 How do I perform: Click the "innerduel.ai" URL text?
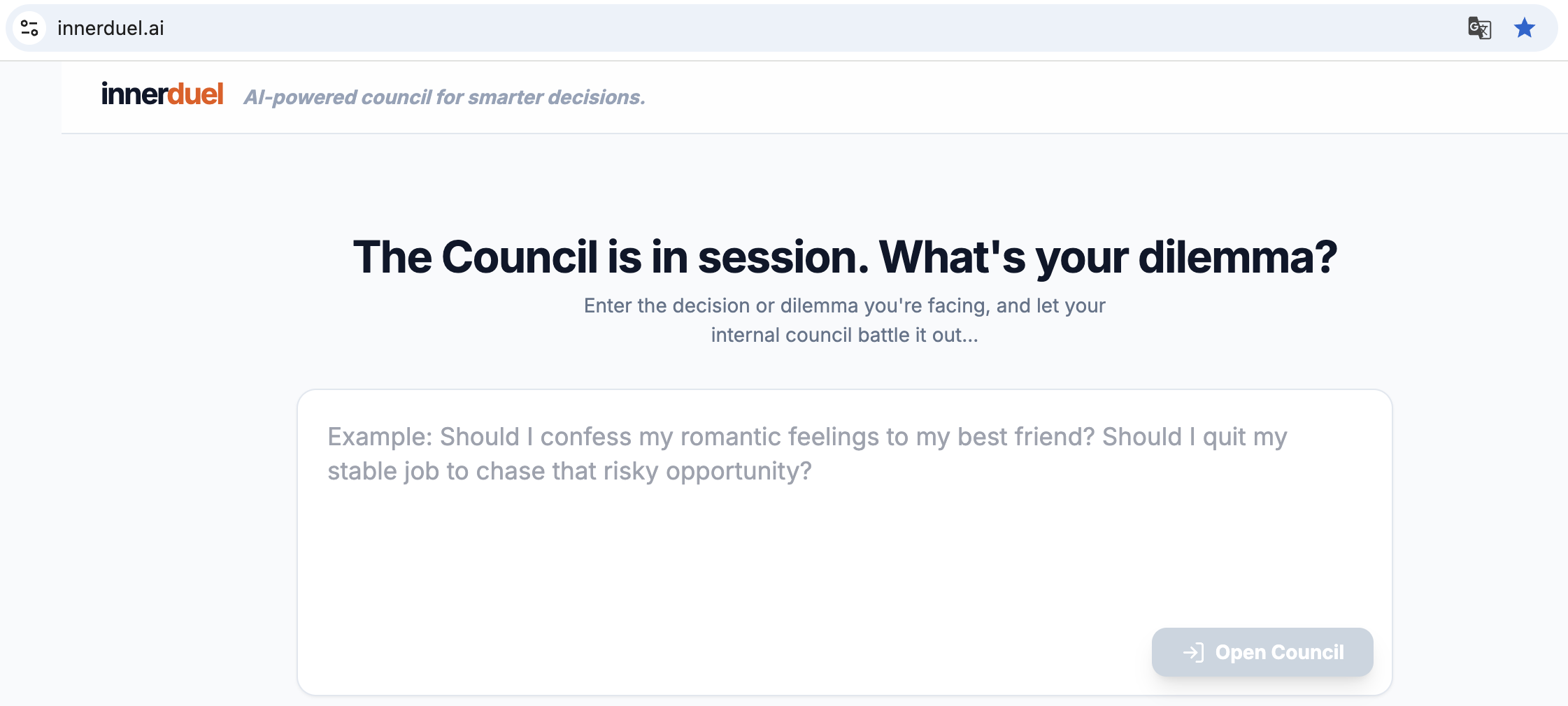[x=111, y=28]
